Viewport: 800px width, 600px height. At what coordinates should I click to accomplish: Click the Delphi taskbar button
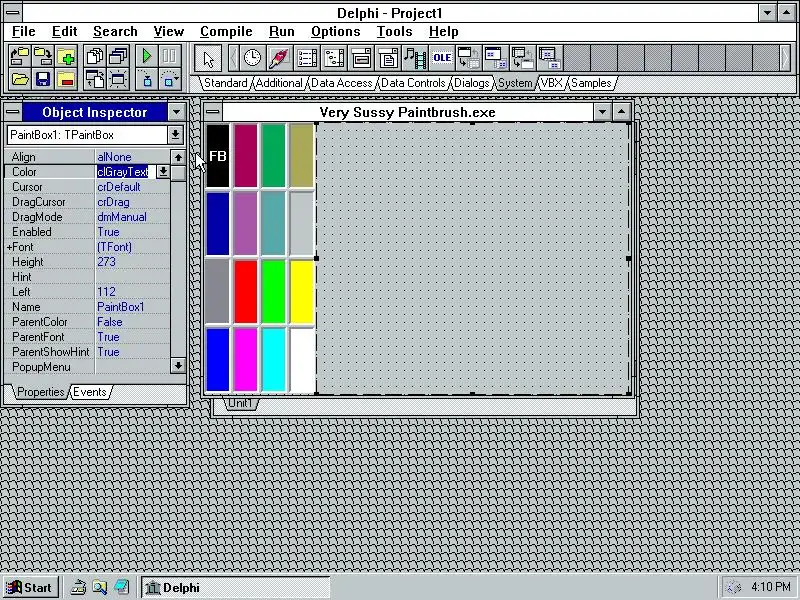[x=235, y=588]
